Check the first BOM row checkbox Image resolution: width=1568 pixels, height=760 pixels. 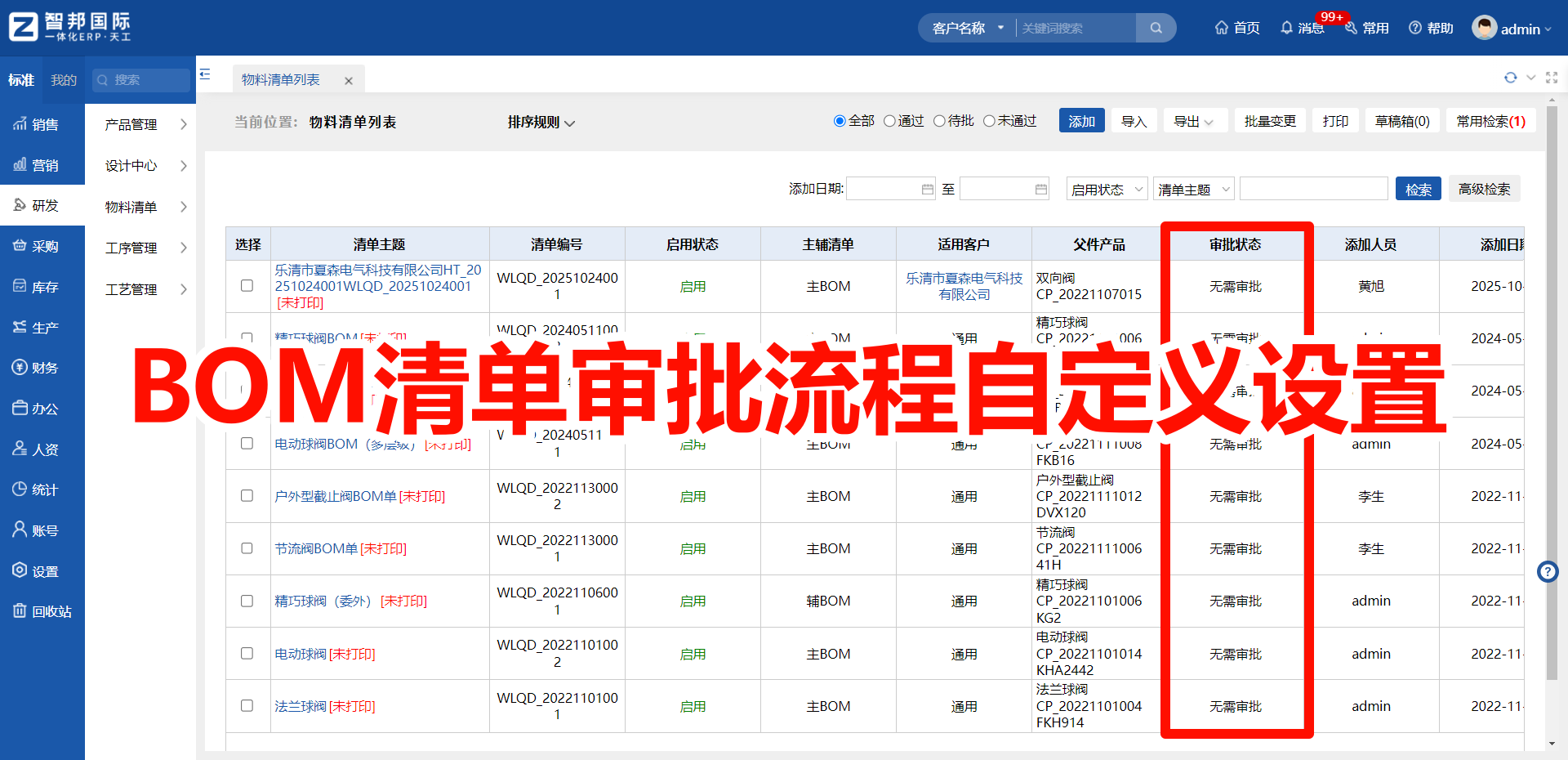pyautogui.click(x=247, y=286)
